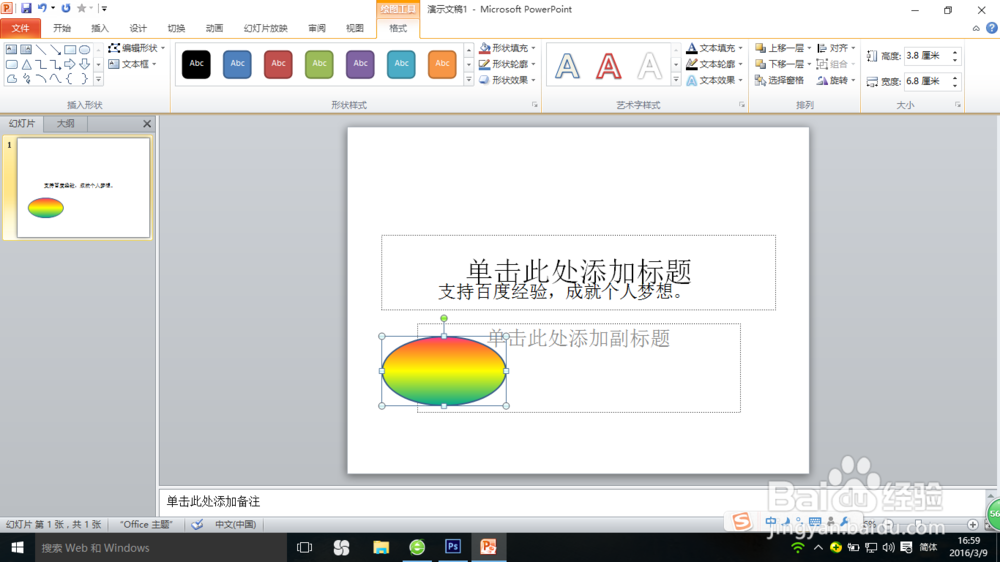Apply the blue outline WordArt style
Viewport: 1000px width, 562px height.
[567, 65]
